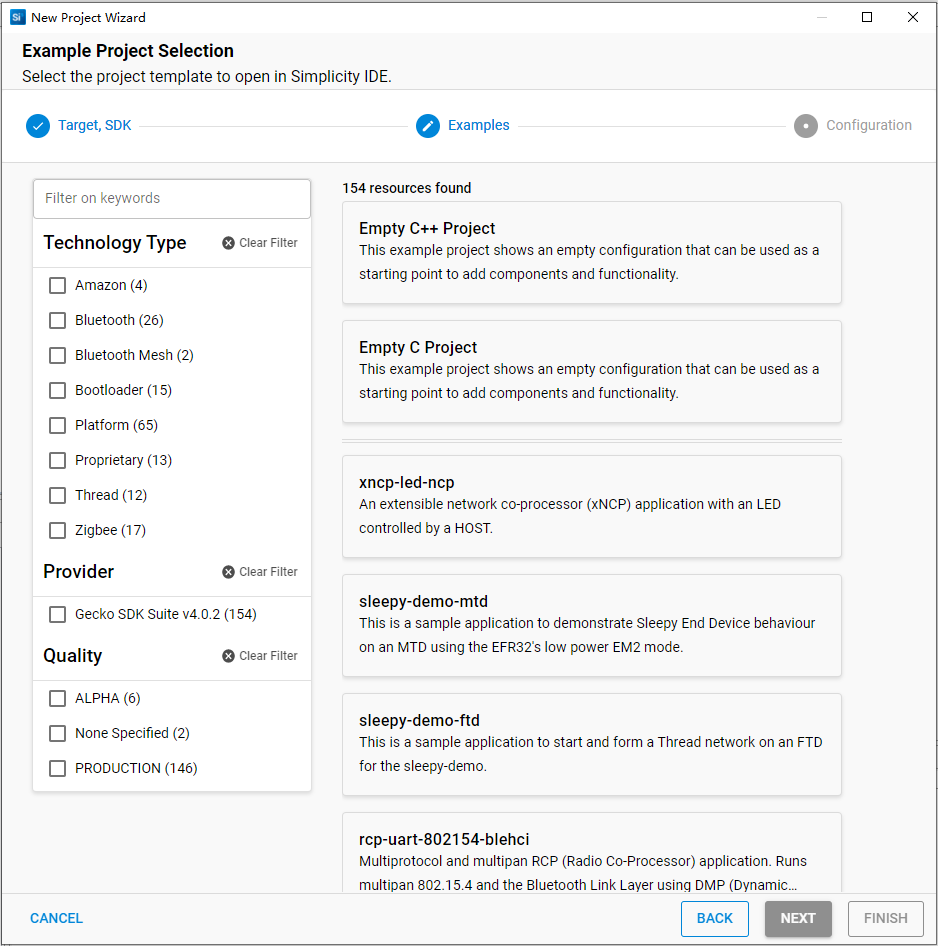Tick the Gecko SDK Suite v4.0.2 checkbox
This screenshot has height=946, width=938.
click(58, 615)
